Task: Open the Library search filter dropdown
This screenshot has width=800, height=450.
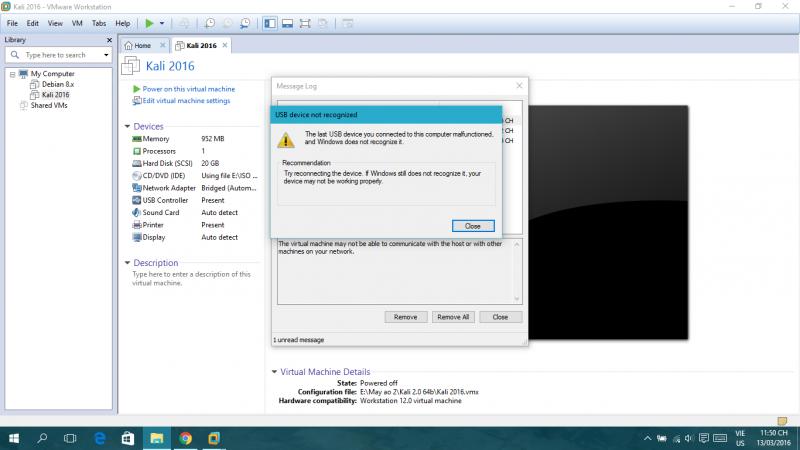Action: click(x=106, y=55)
